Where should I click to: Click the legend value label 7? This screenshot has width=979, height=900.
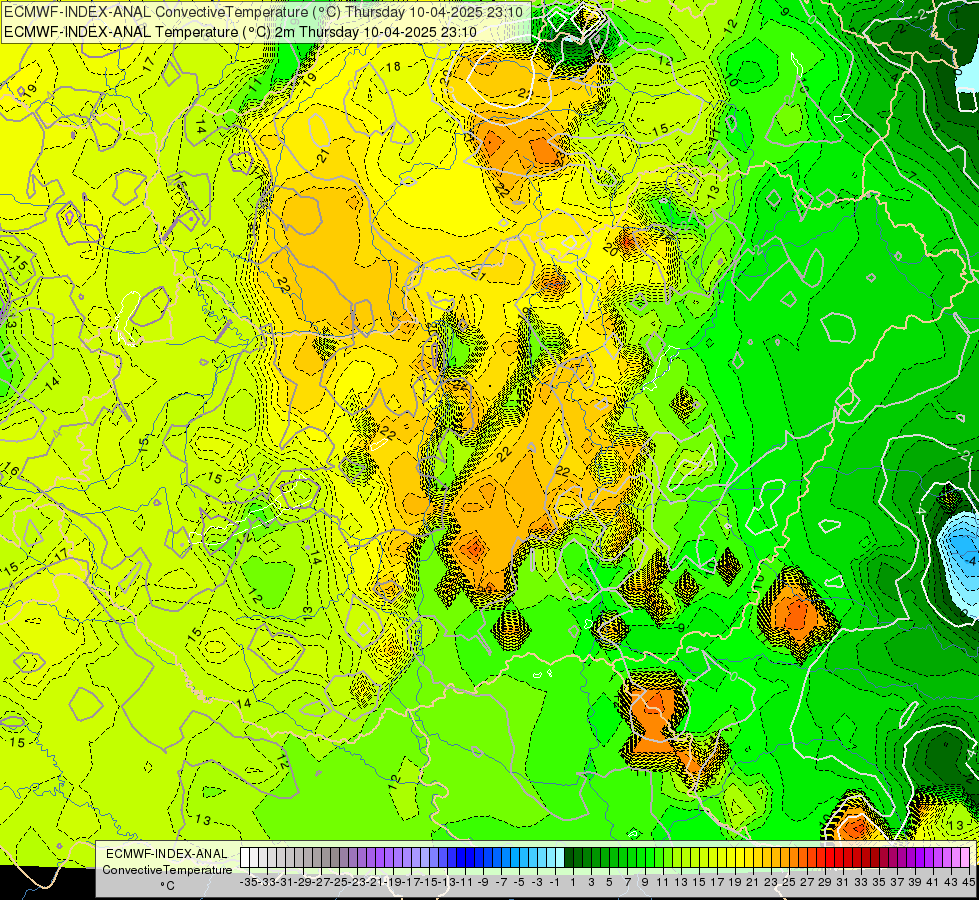[x=627, y=883]
